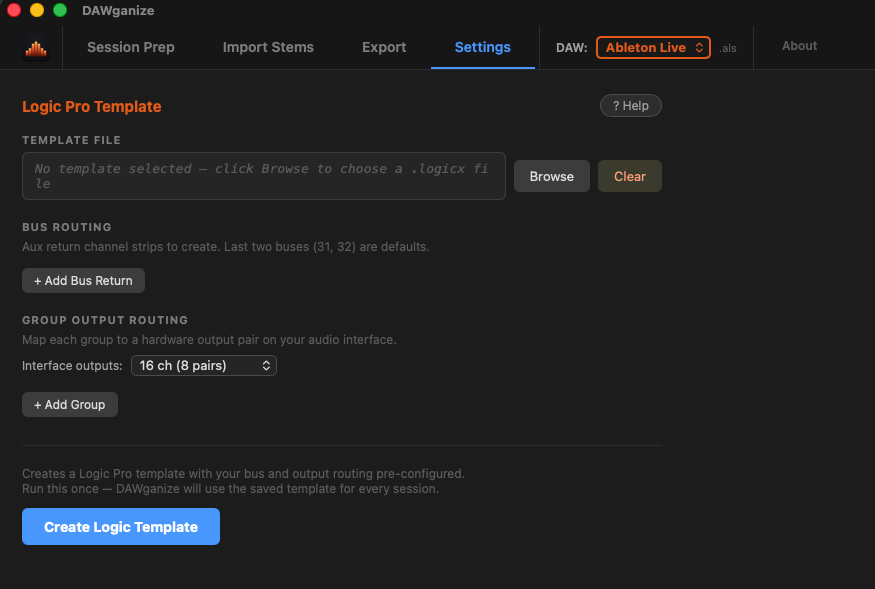Click the chevron on the Ableton Live selector
Viewport: 875px width, 589px height.
coord(698,47)
